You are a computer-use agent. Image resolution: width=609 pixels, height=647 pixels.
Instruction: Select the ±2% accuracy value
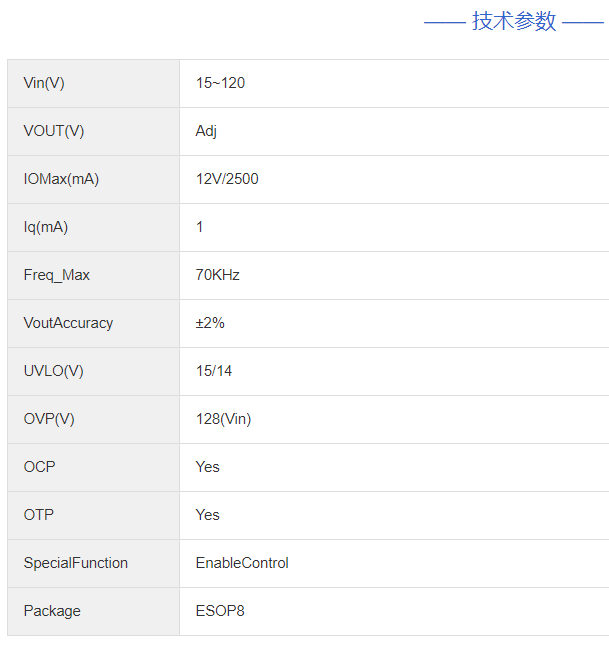click(x=210, y=323)
